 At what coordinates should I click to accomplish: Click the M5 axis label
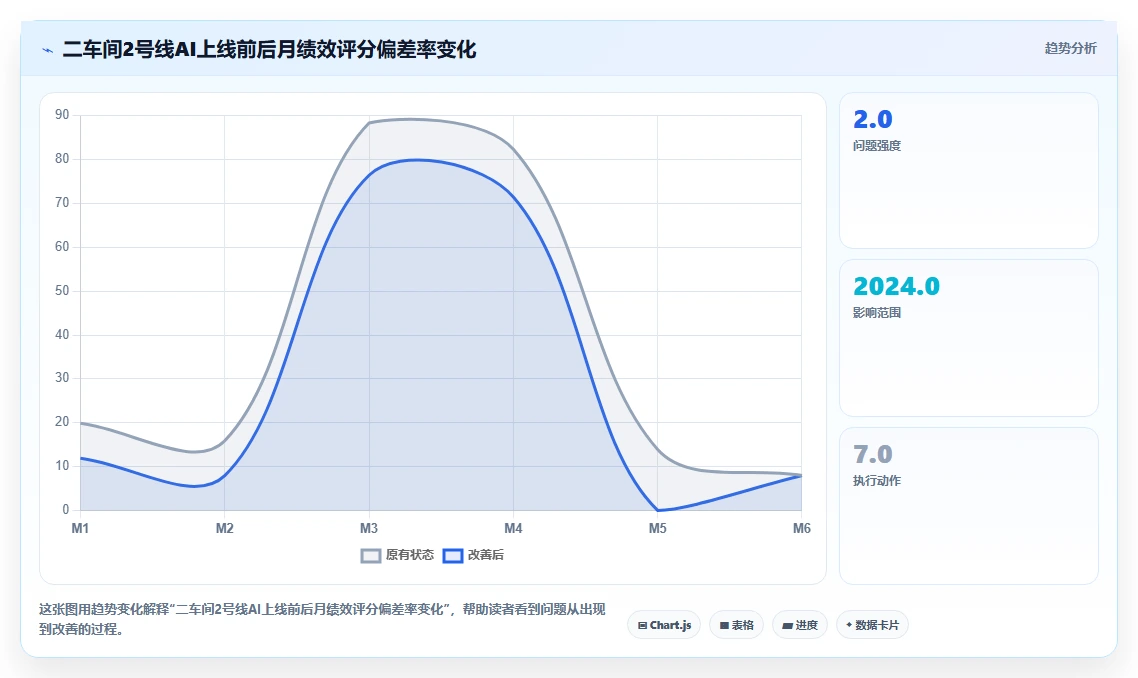click(658, 528)
